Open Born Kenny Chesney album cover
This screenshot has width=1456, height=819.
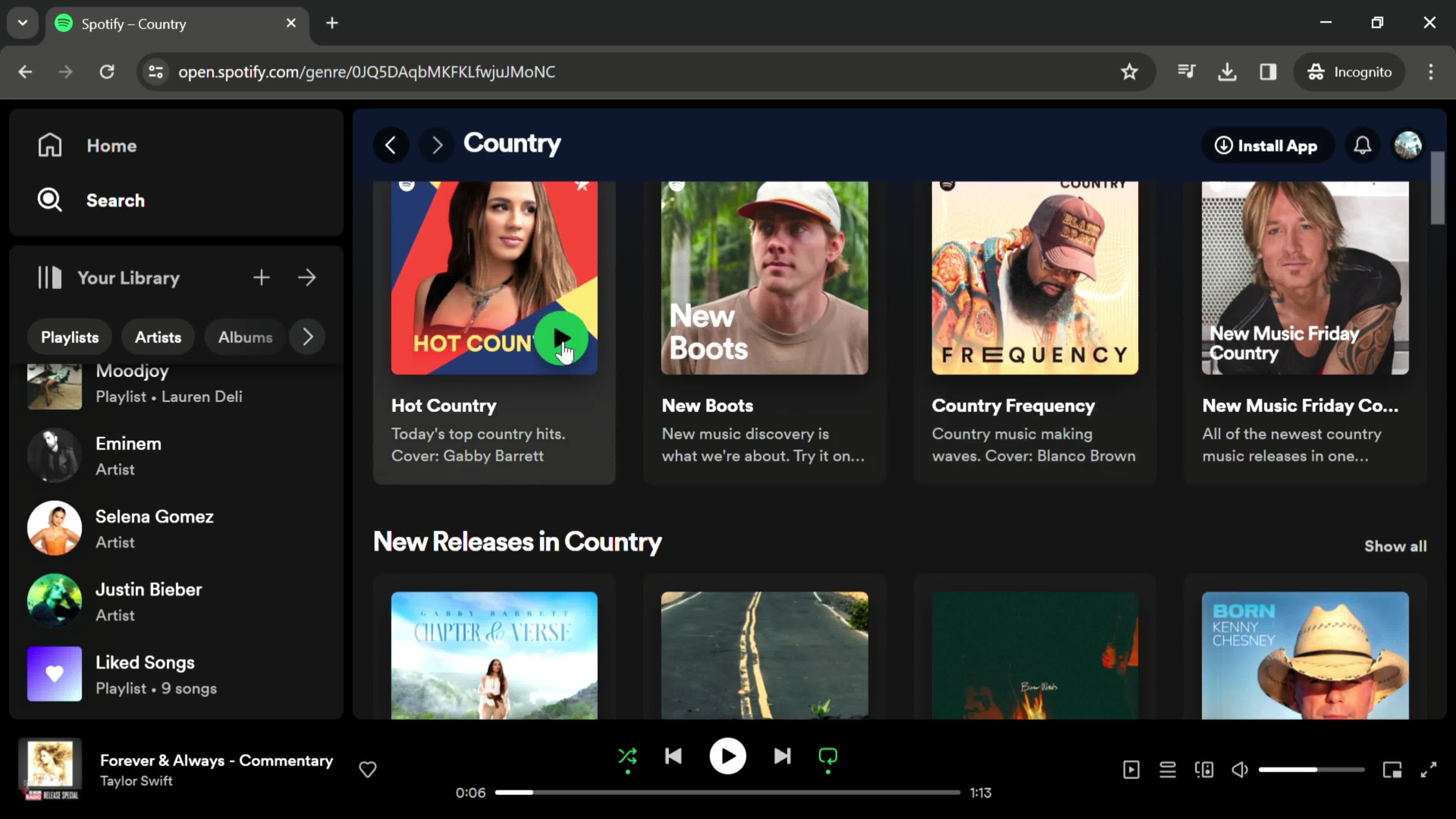click(1305, 655)
